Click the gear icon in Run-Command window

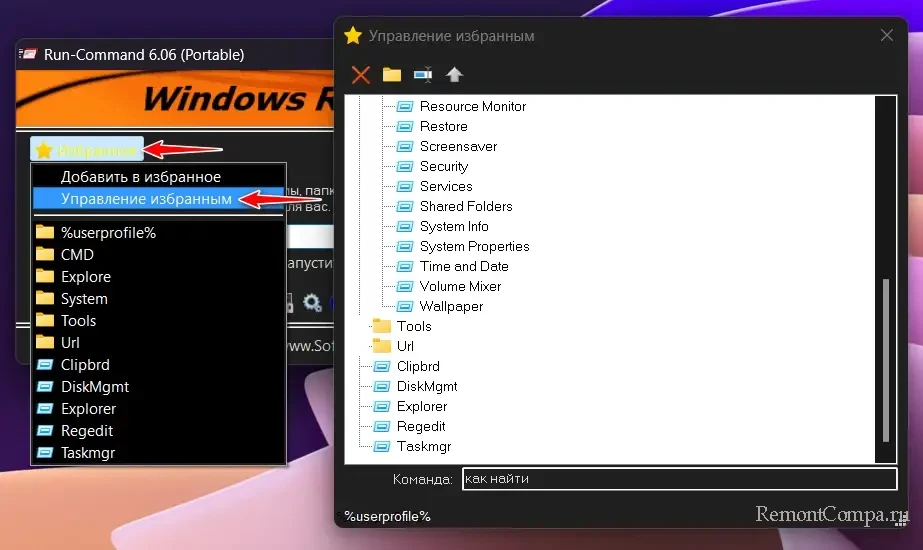coord(312,302)
